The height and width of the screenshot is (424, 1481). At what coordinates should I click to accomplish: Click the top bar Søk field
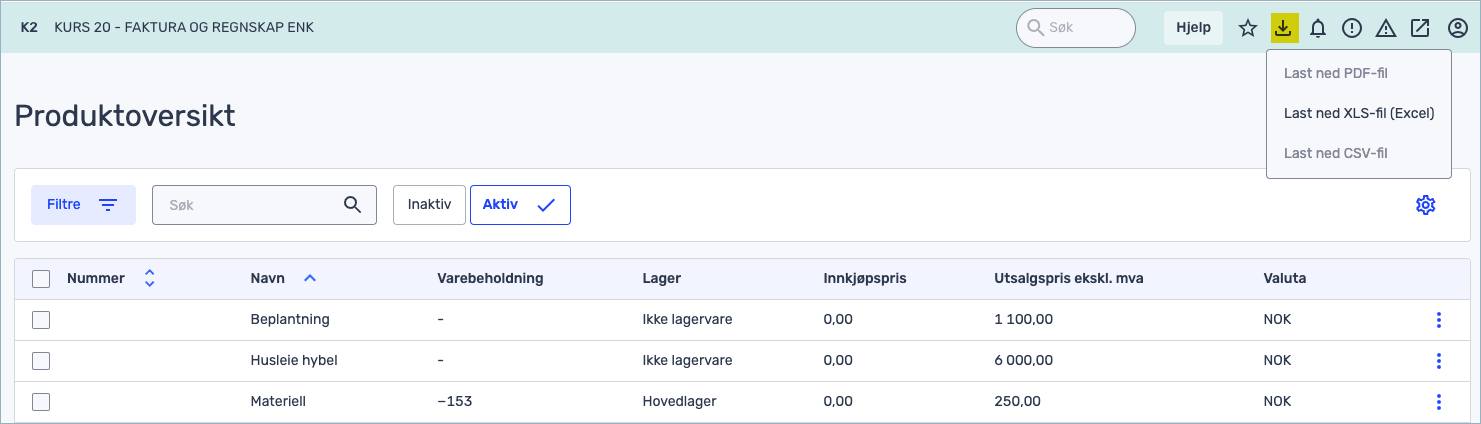(x=1076, y=28)
